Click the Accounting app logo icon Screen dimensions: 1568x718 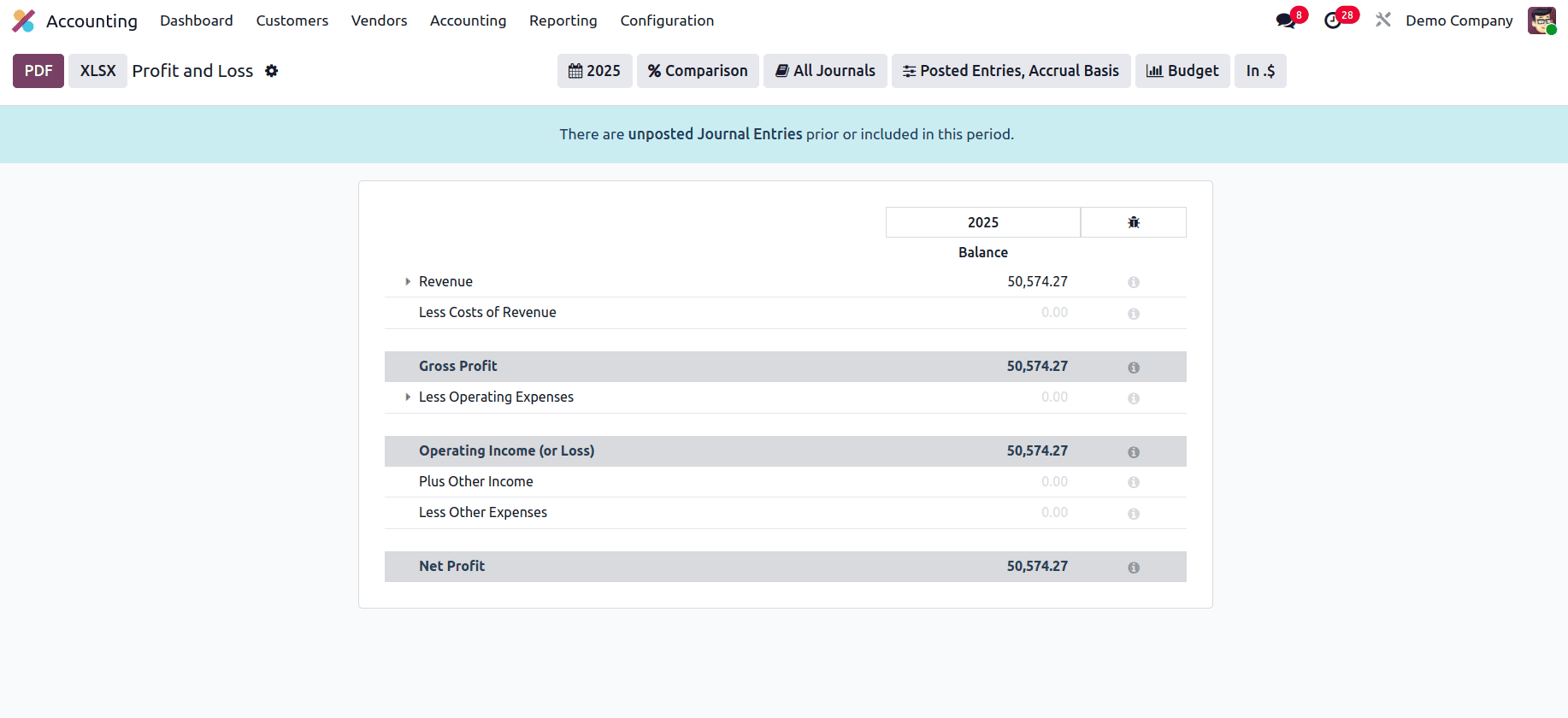pos(24,21)
